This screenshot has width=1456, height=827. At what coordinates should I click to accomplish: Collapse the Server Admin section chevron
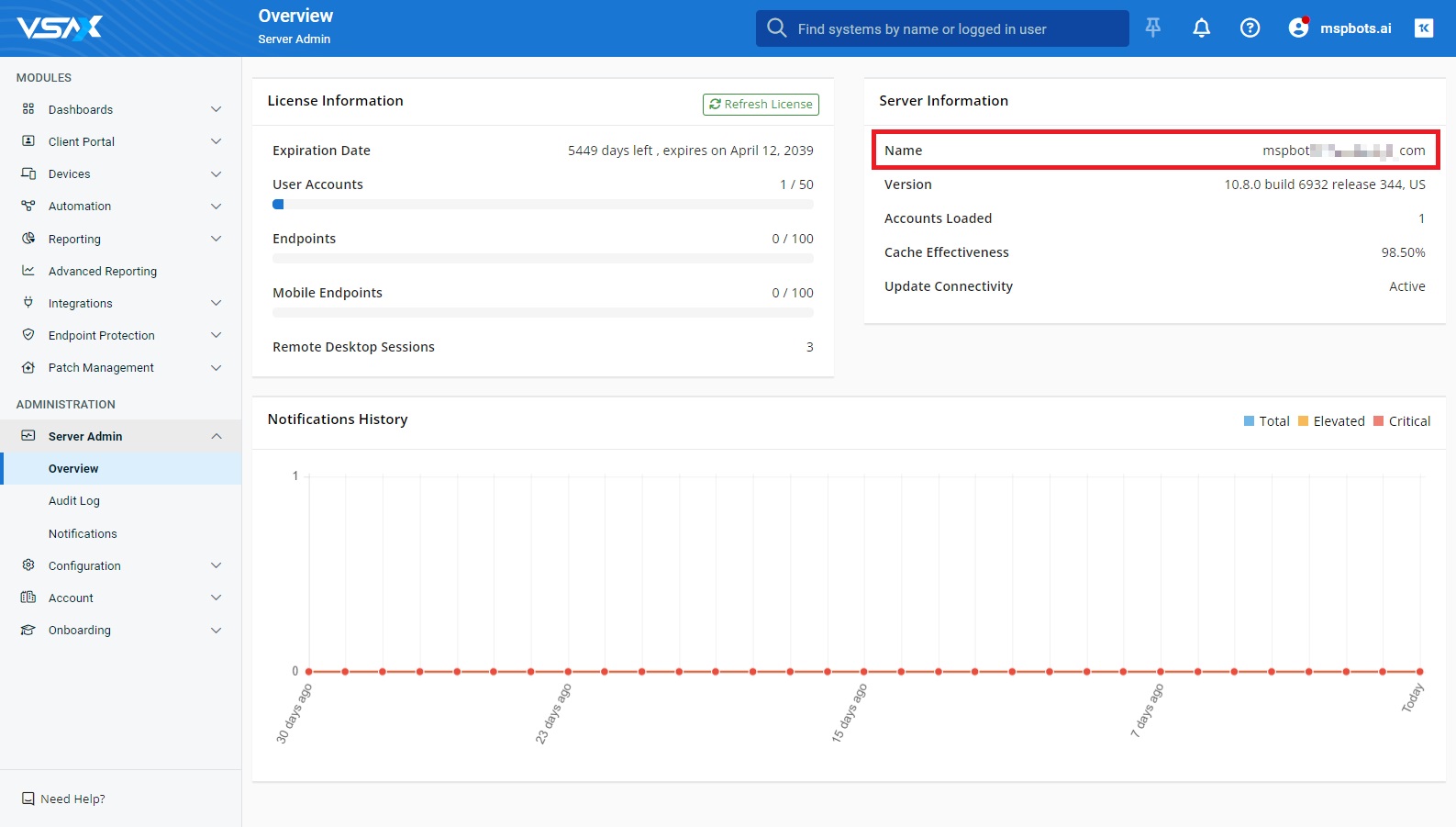(x=217, y=436)
